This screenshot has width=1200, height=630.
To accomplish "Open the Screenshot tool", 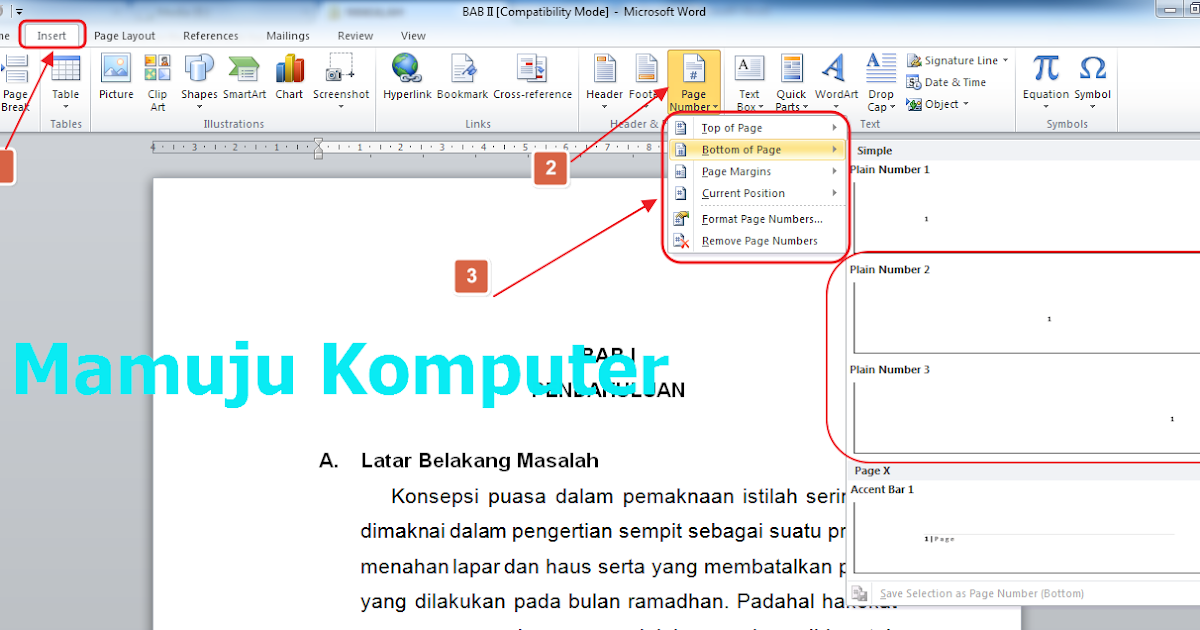I will pos(341,80).
